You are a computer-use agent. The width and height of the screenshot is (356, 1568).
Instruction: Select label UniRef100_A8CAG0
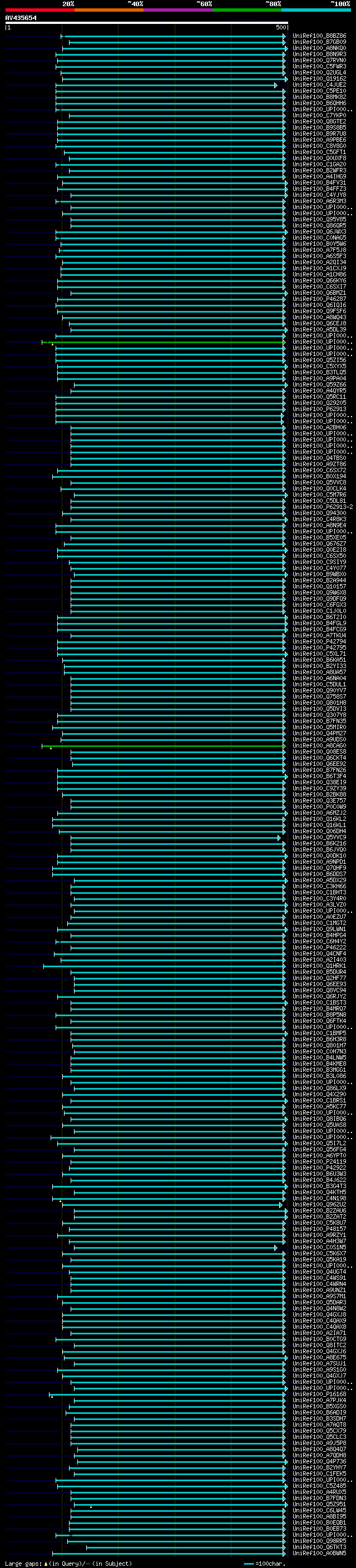pyautogui.click(x=319, y=746)
